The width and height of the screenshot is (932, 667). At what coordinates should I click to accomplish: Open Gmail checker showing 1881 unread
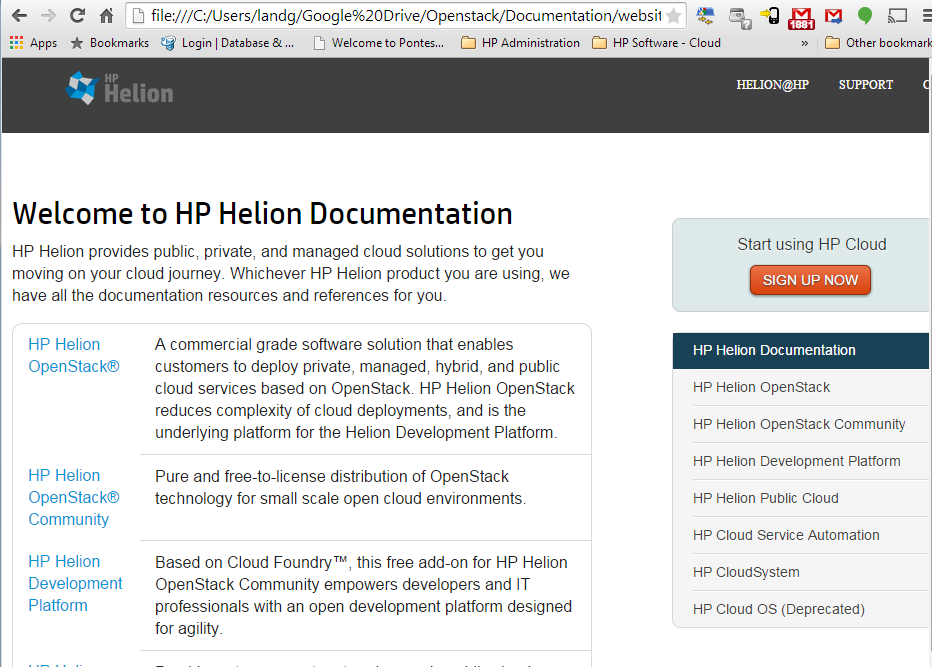(801, 16)
